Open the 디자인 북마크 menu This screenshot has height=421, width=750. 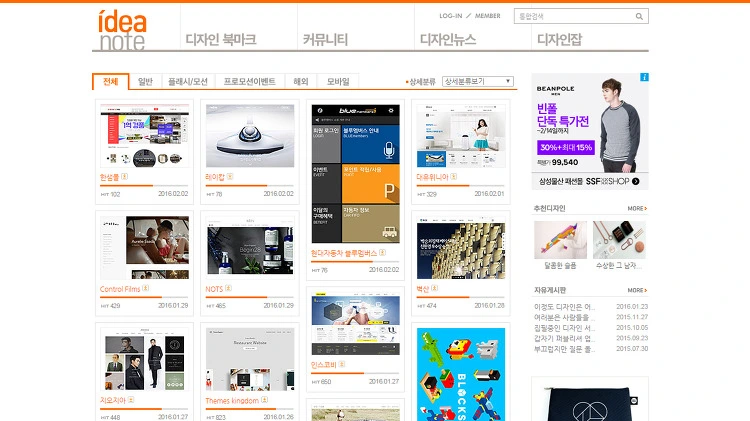tap(221, 39)
